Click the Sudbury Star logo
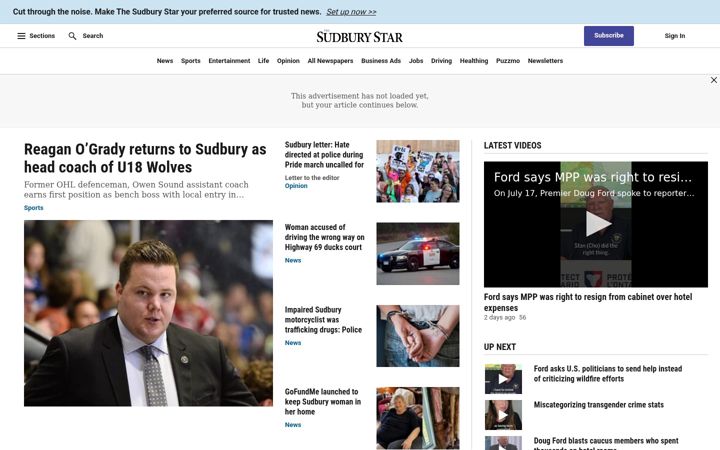Image resolution: width=720 pixels, height=450 pixels. pyautogui.click(x=360, y=36)
